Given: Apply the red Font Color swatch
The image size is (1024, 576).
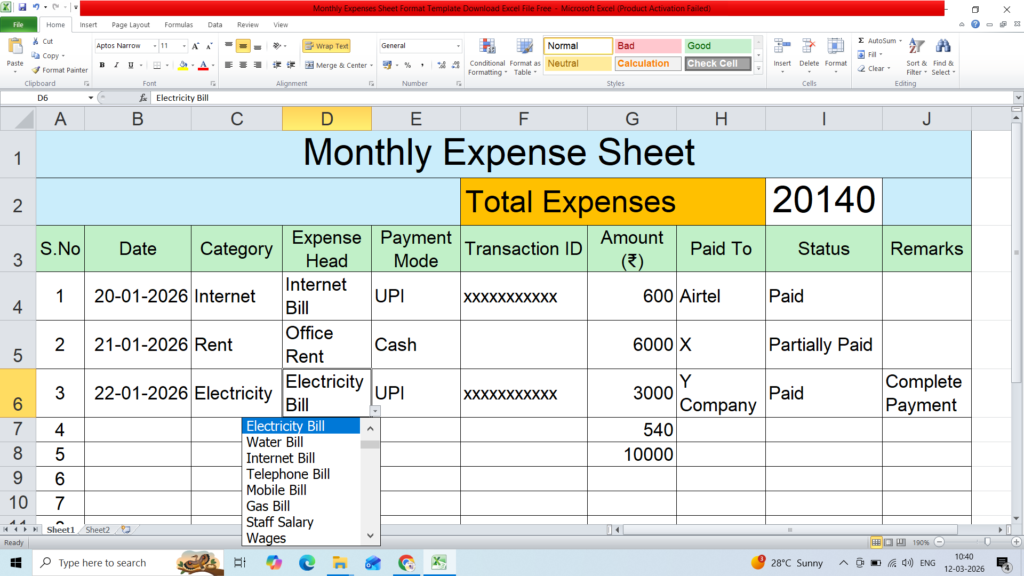Looking at the screenshot, I should coord(203,65).
